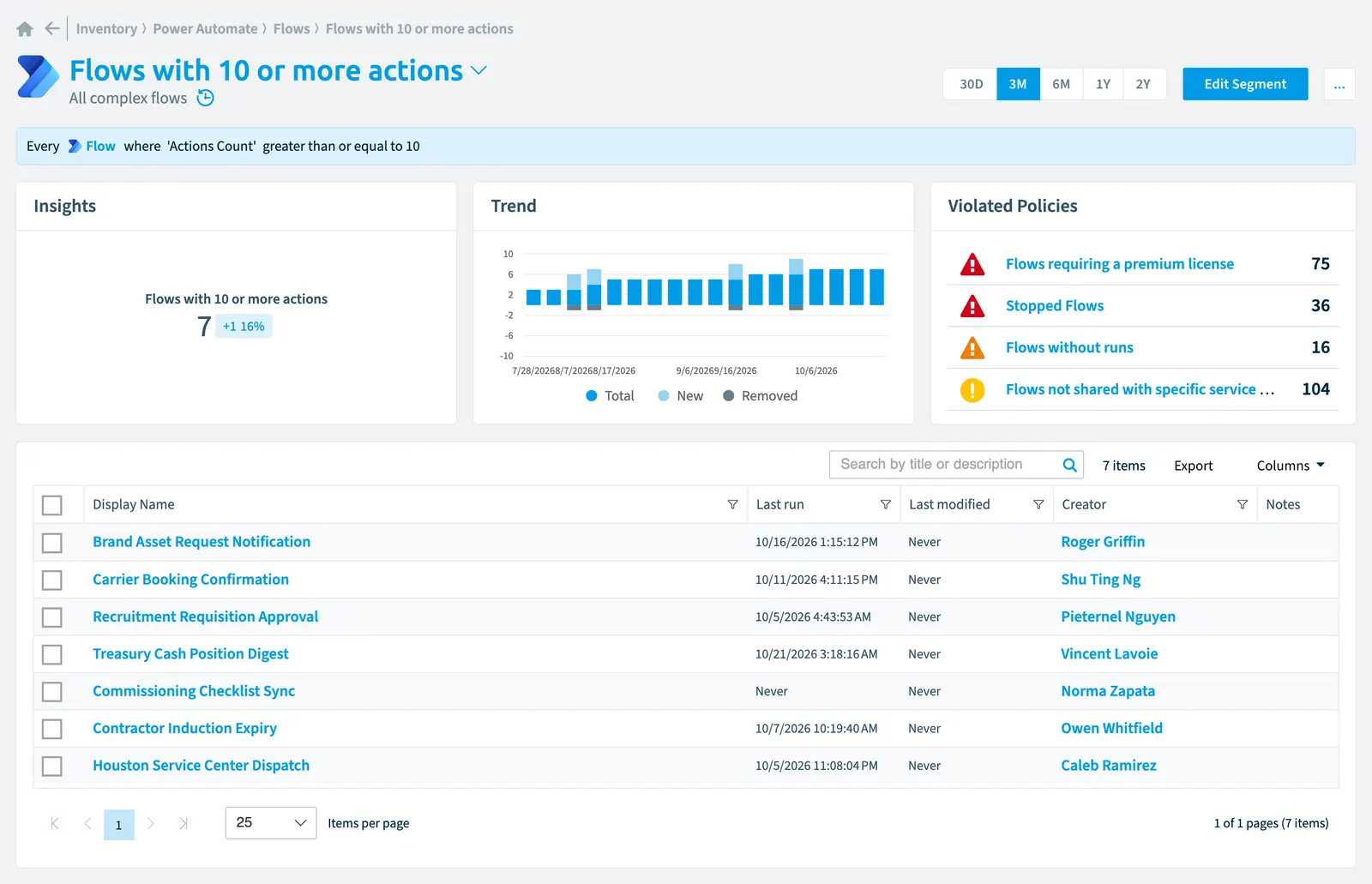Toggle the New series in trend legend
The image size is (1372, 884).
pos(681,396)
